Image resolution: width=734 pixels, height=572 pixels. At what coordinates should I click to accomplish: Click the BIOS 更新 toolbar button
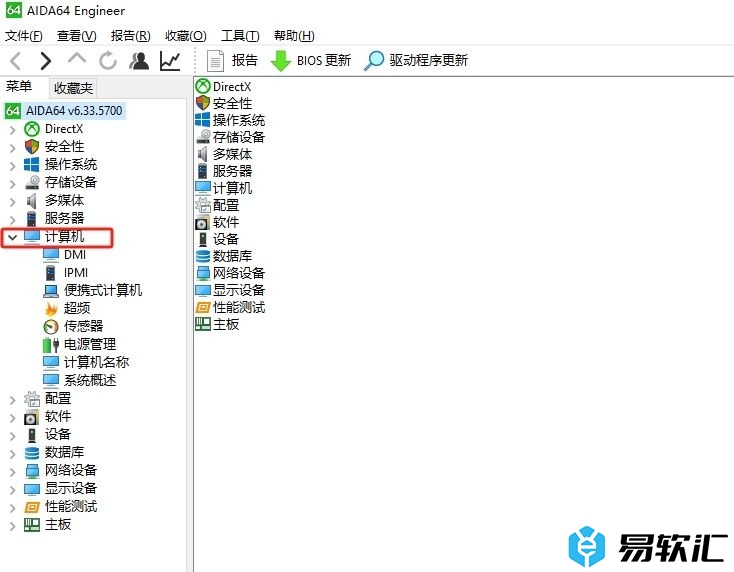pyautogui.click(x=311, y=61)
